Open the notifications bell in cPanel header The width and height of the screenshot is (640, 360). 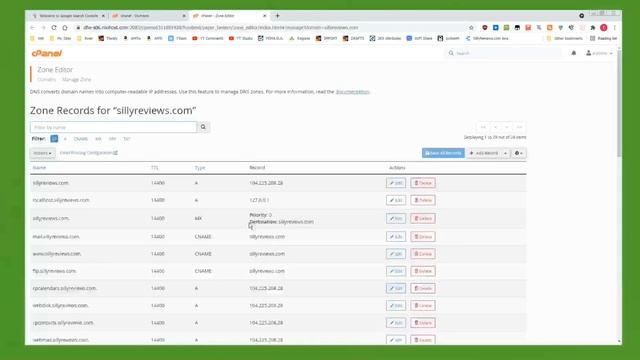click(573, 53)
